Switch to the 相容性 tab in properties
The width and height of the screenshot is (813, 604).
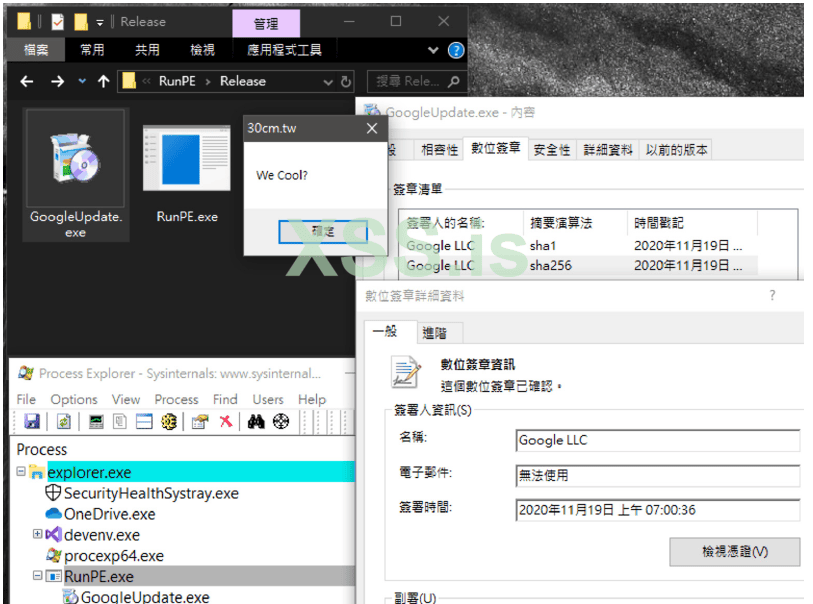pyautogui.click(x=439, y=150)
